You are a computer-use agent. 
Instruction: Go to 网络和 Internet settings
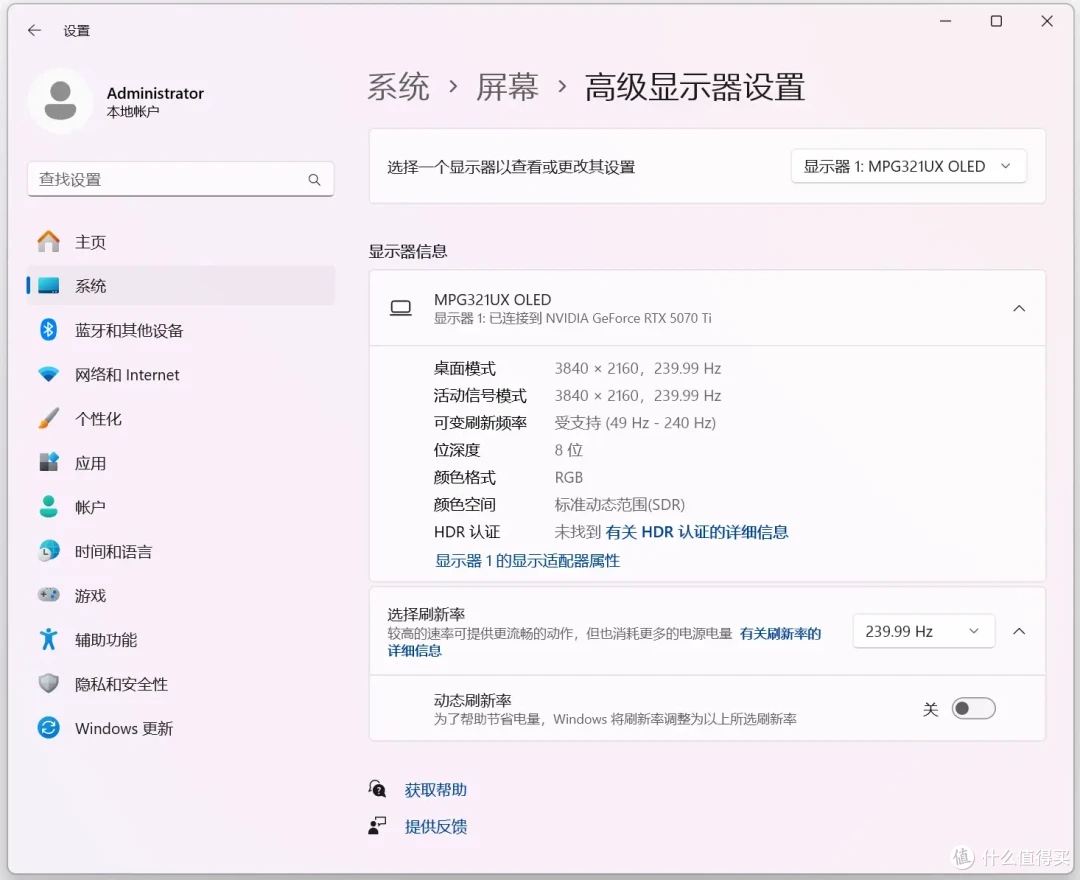click(x=180, y=375)
